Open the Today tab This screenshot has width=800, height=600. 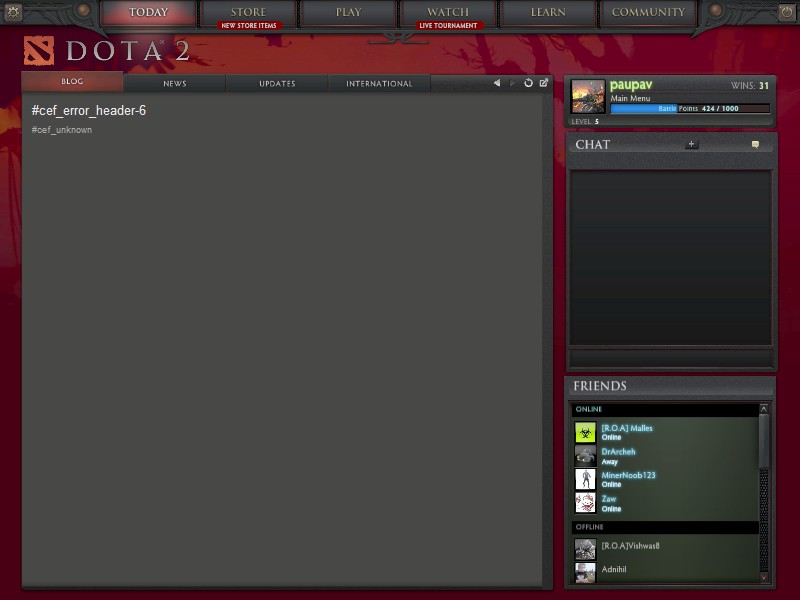[x=148, y=13]
